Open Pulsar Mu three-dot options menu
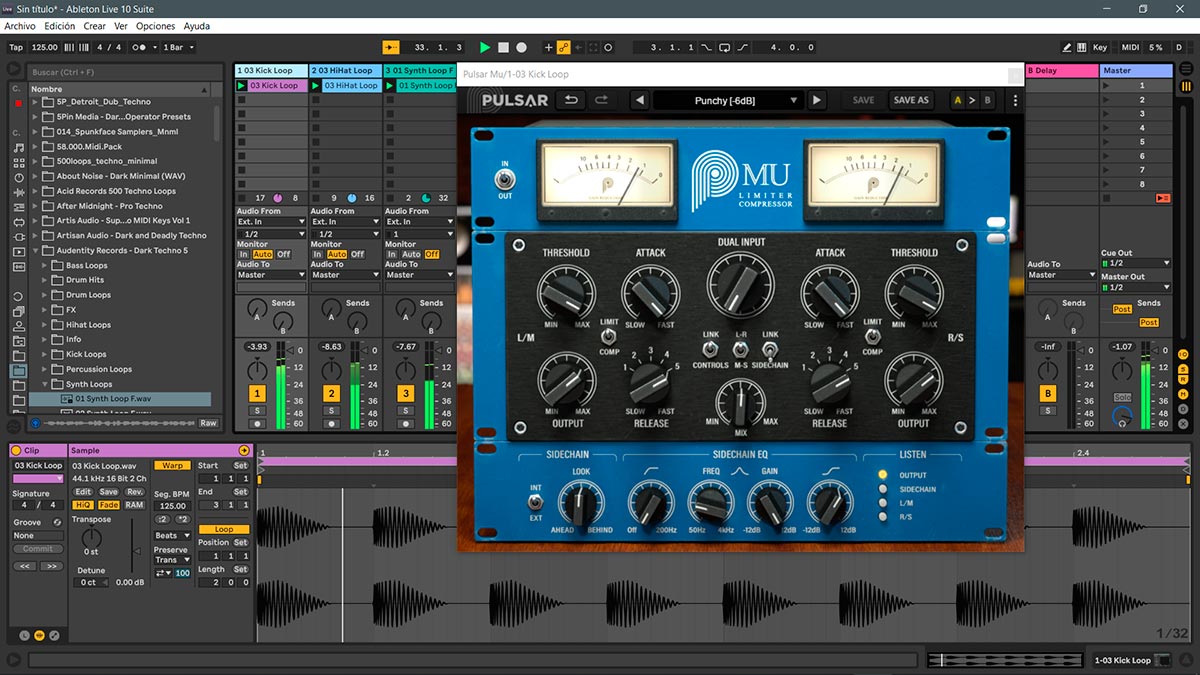Screen dimensions: 1200x675 (1015, 100)
